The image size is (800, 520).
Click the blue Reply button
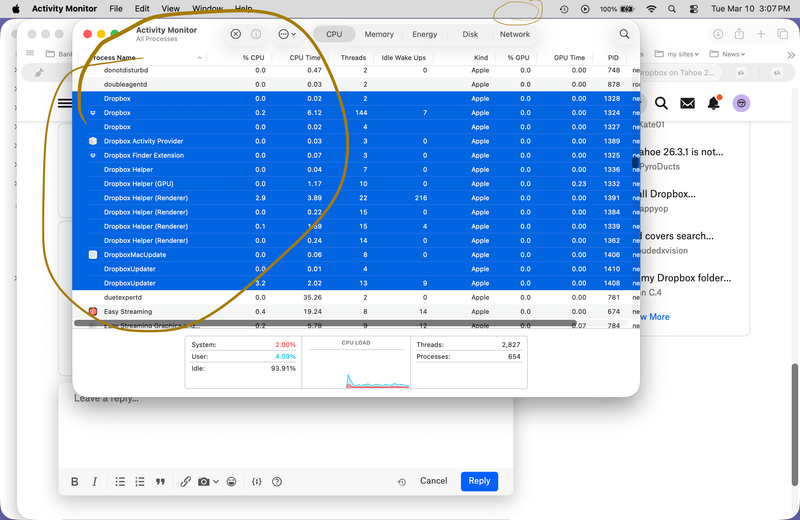coord(479,481)
